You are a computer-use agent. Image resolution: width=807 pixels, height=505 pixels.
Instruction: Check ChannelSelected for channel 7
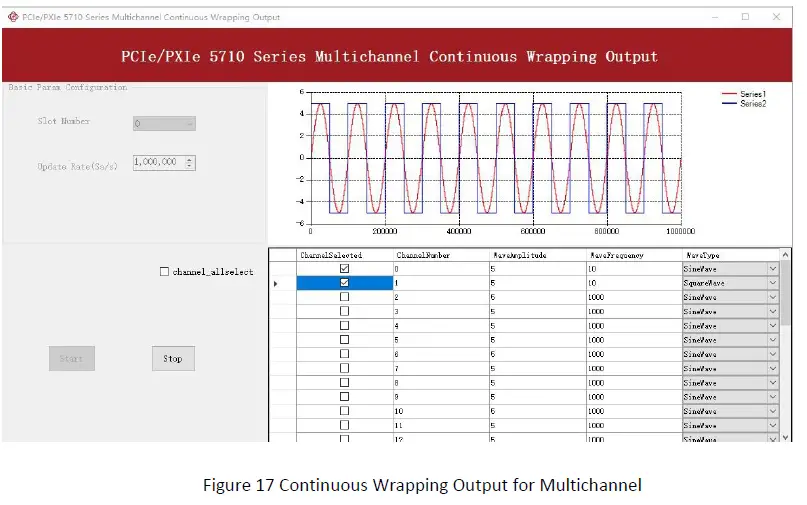[344, 368]
